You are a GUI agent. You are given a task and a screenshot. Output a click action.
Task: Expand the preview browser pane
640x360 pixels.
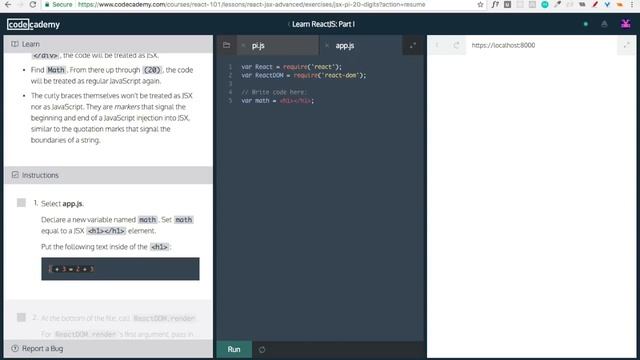pyautogui.click(x=627, y=45)
